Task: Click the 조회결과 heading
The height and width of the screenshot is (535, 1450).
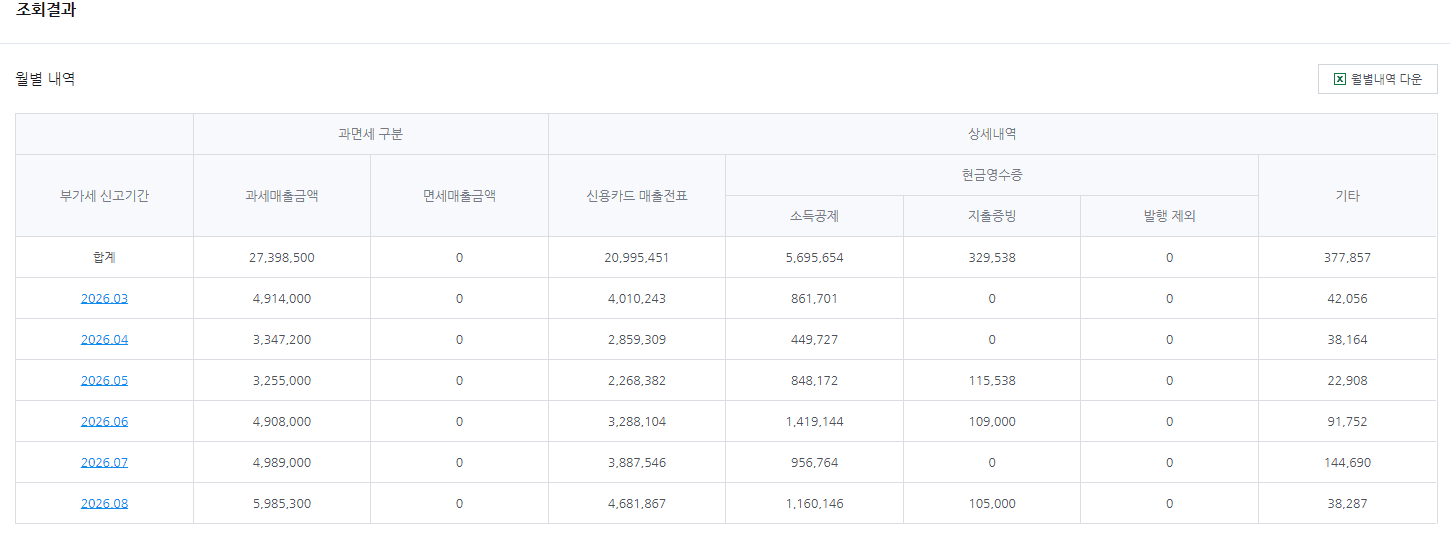Action: click(46, 10)
